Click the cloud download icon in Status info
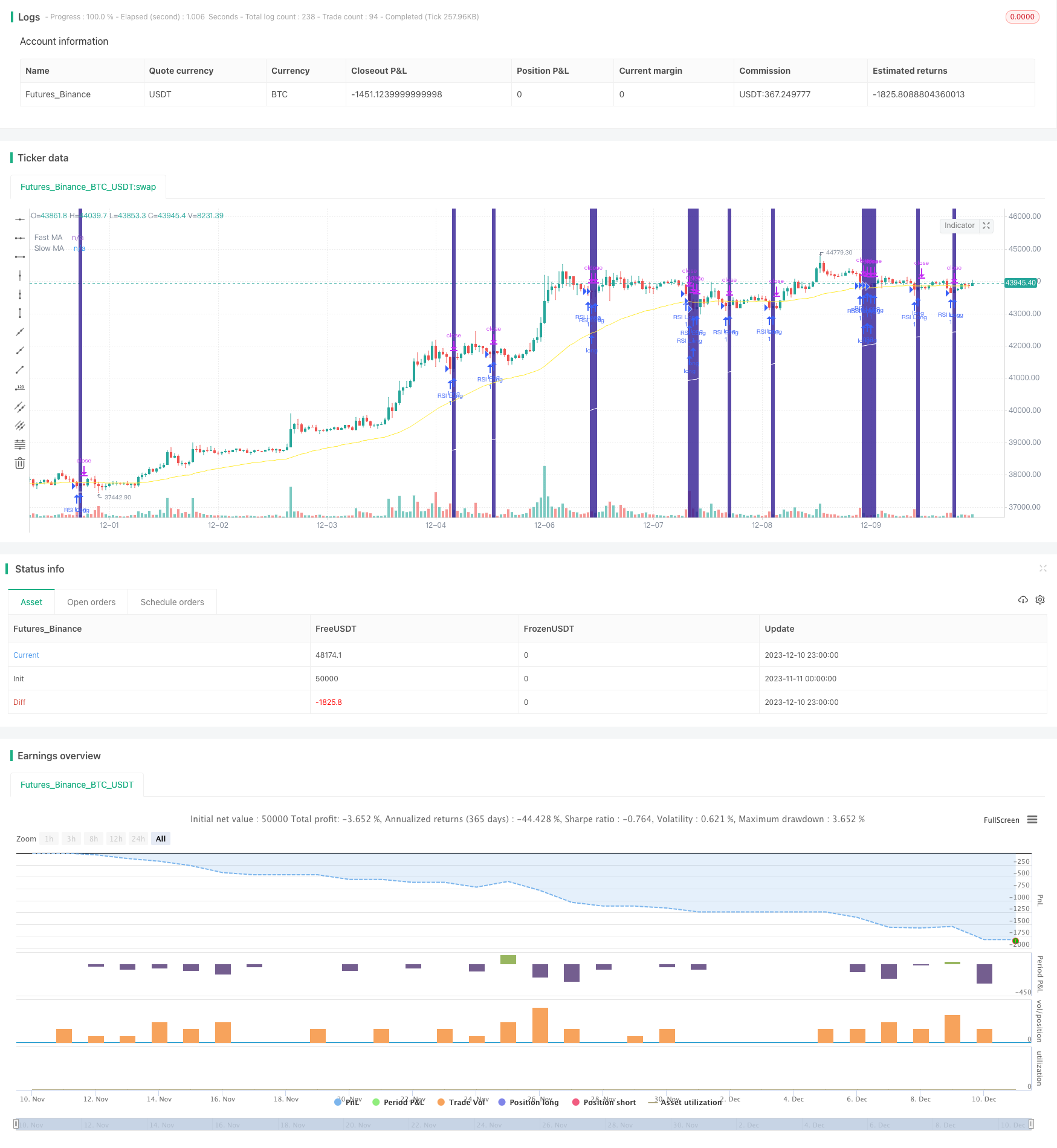The width and height of the screenshot is (1057, 1148). [1023, 600]
